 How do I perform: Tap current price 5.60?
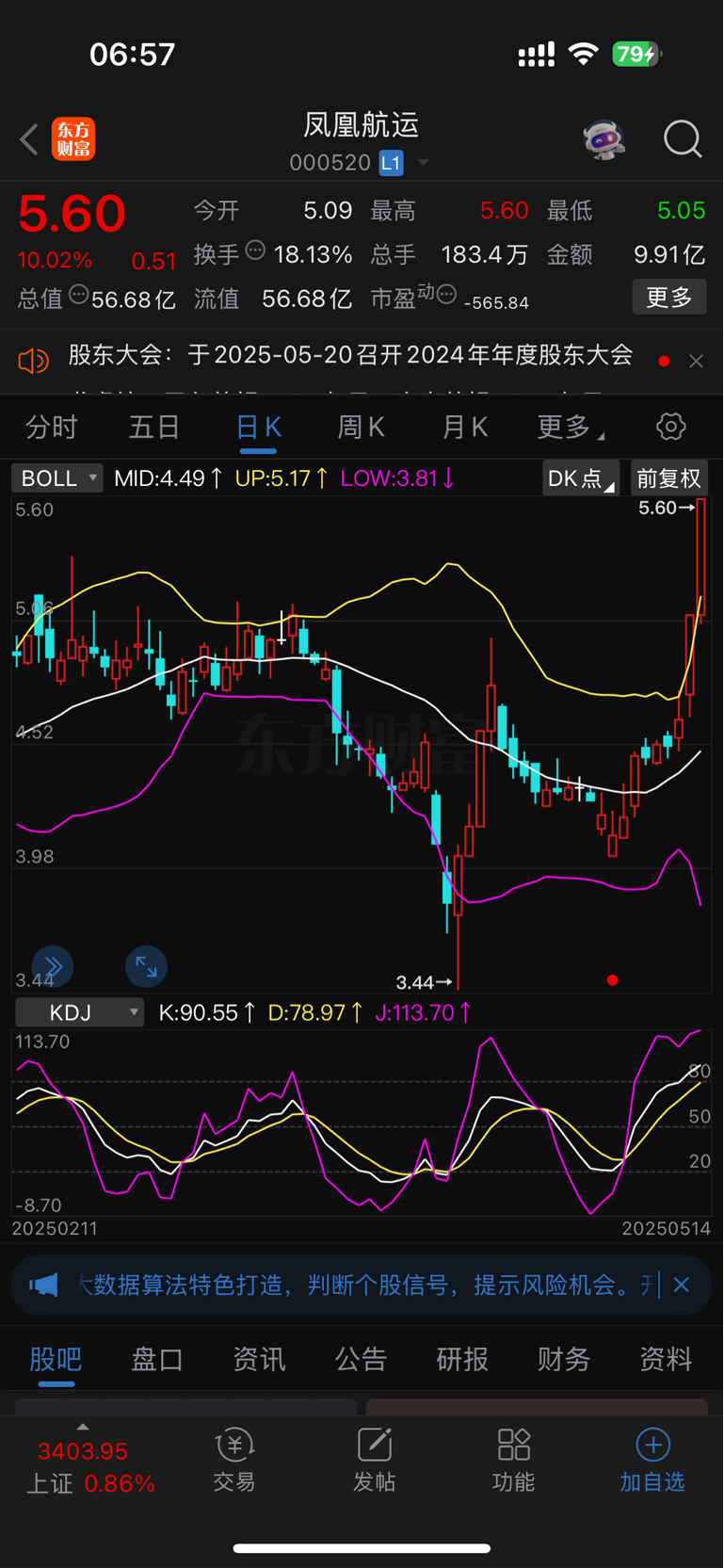tap(72, 213)
